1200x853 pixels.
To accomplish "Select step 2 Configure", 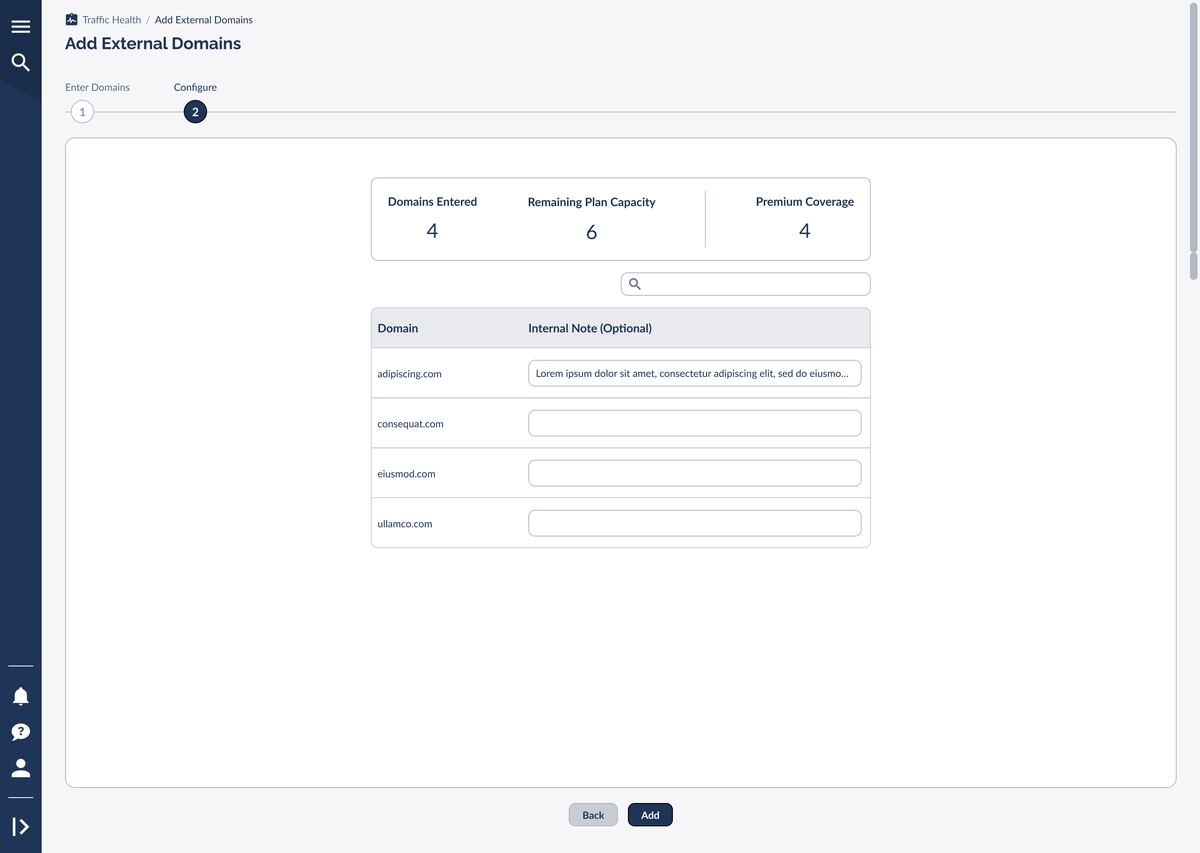I will pos(195,112).
